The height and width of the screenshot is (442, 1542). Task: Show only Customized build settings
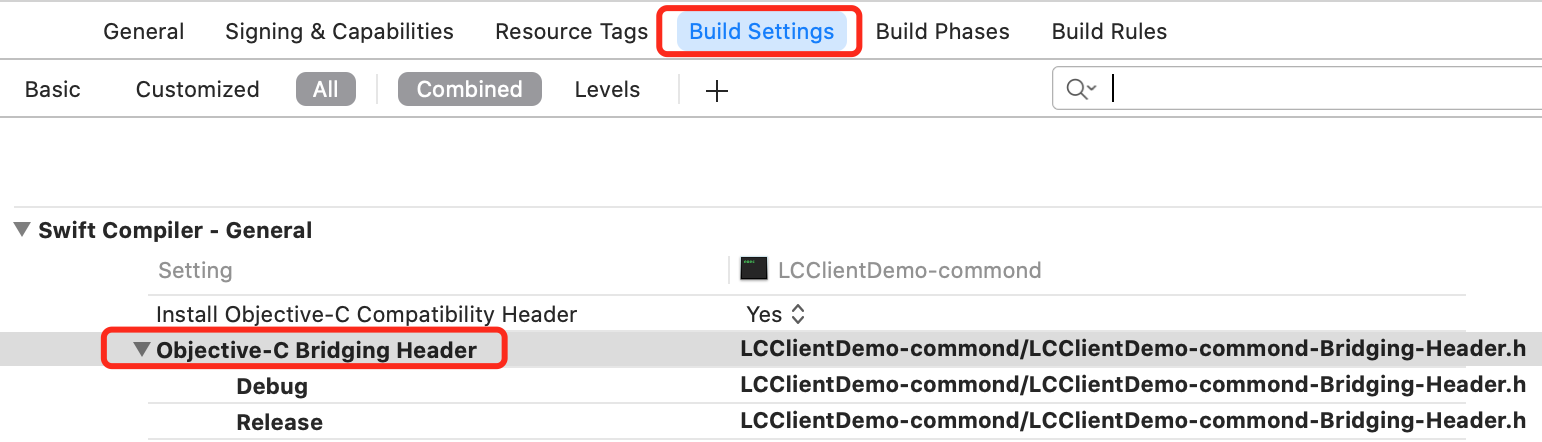click(197, 89)
